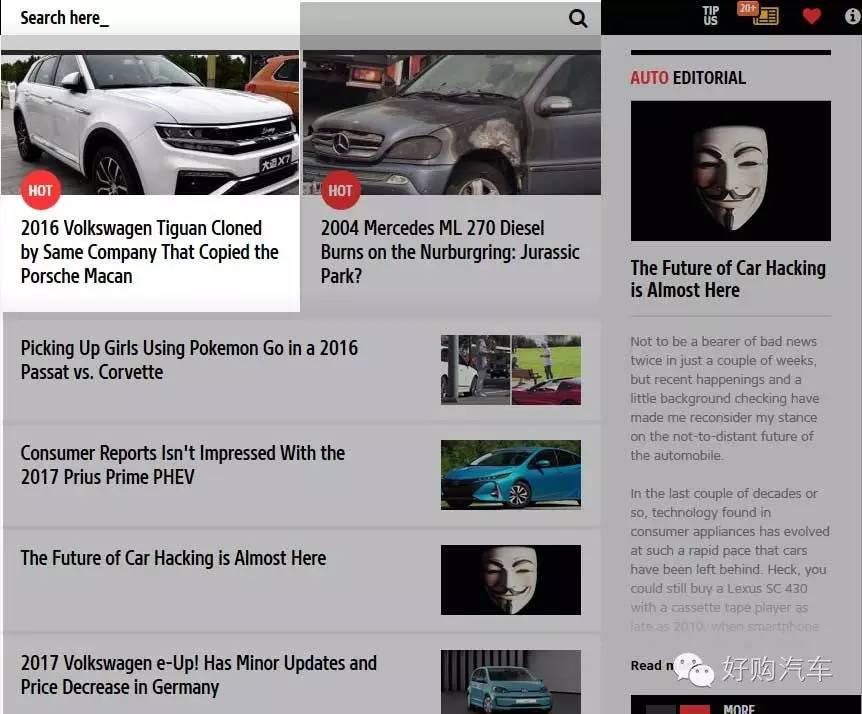Open the white Volkswagen Tiguan clone photo
The image size is (862, 714).
click(150, 123)
